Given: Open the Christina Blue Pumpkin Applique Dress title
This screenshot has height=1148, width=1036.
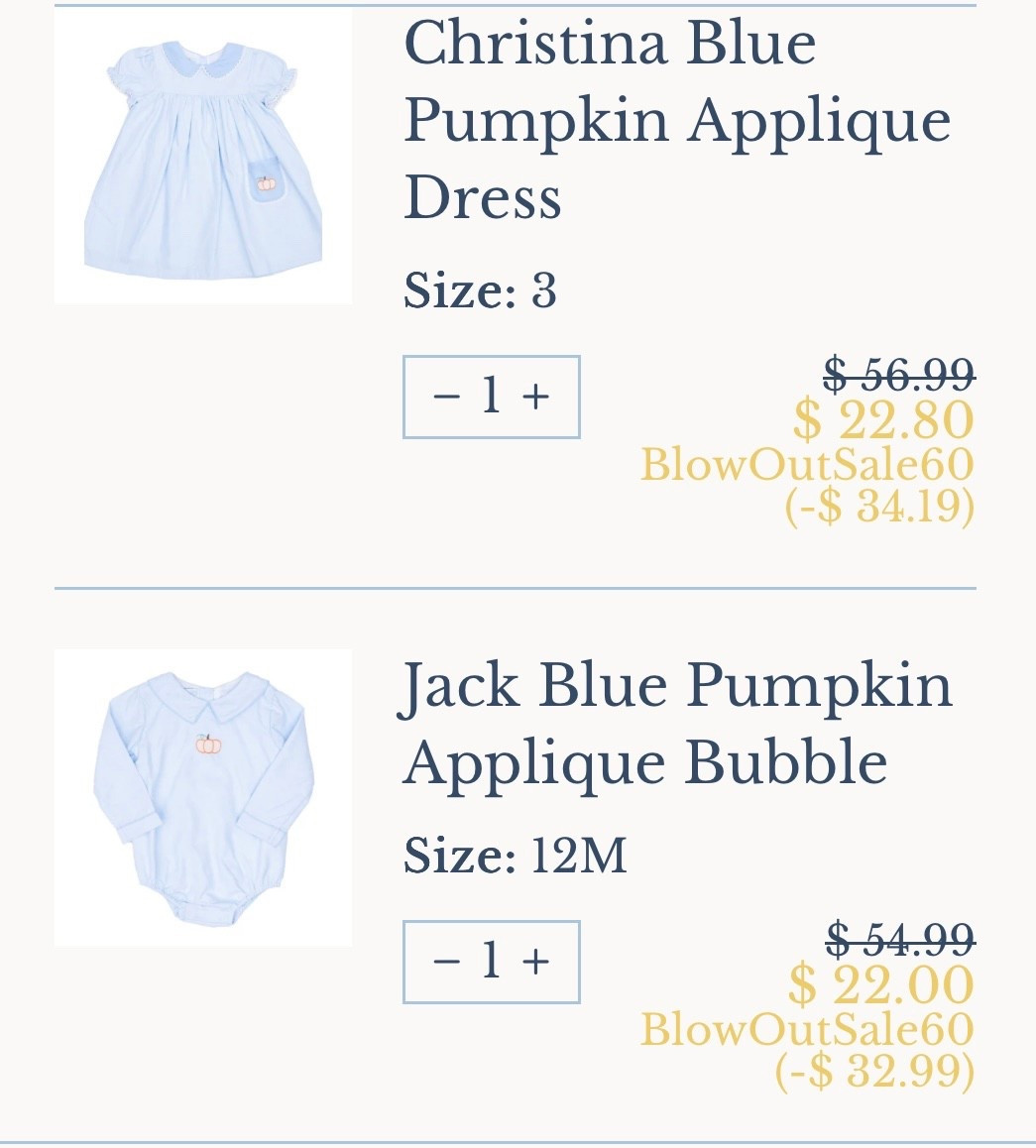Looking at the screenshot, I should coord(676,119).
